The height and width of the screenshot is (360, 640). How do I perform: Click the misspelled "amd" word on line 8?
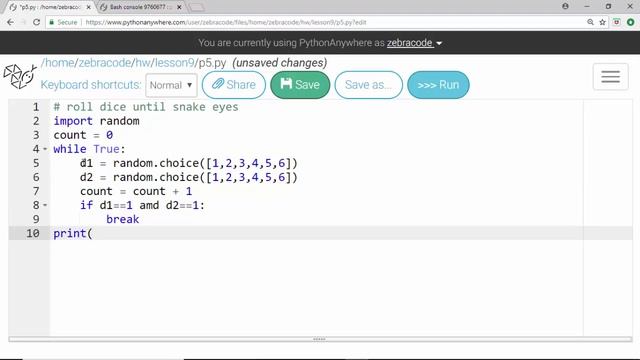click(x=149, y=205)
